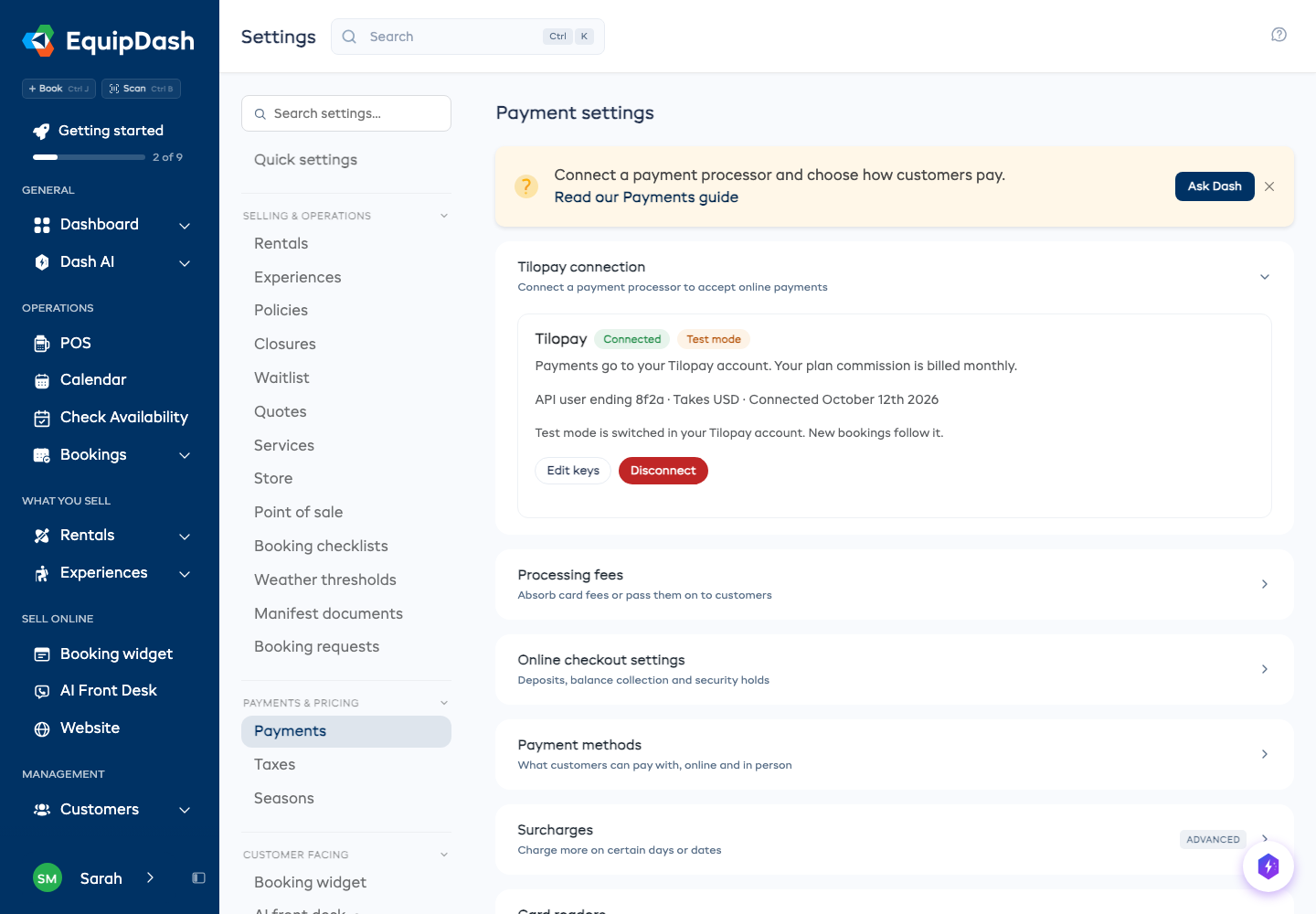
Task: Click the AI Front Desk icon
Action: pyautogui.click(x=42, y=691)
